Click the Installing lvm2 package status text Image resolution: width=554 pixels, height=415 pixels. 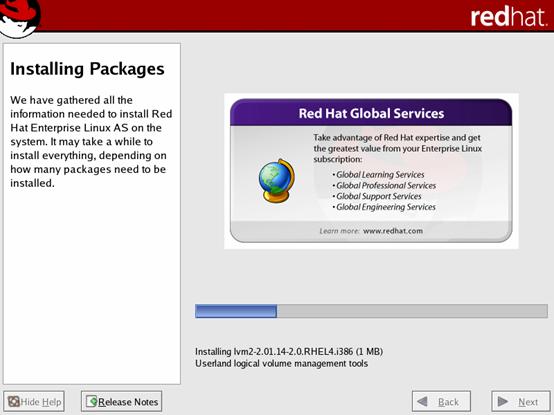click(x=289, y=352)
